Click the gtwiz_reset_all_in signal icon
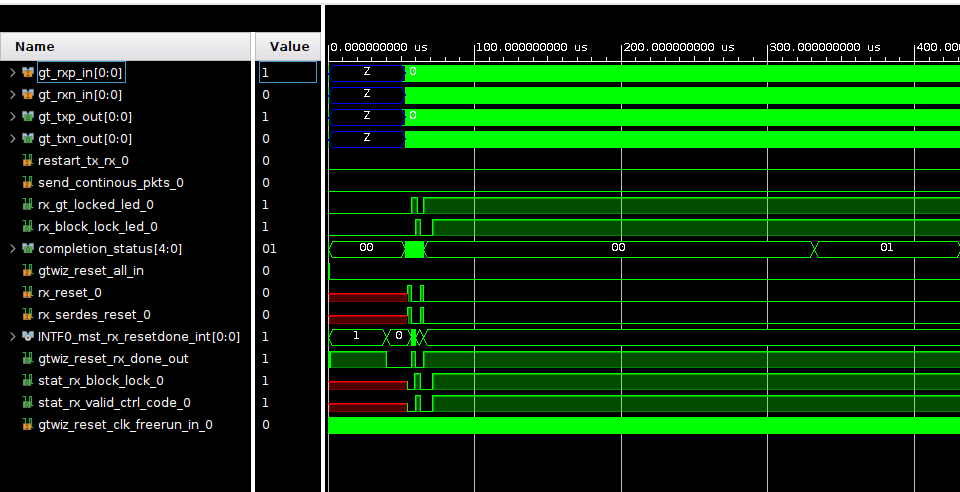Viewport: 960px width, 492px height. point(28,271)
